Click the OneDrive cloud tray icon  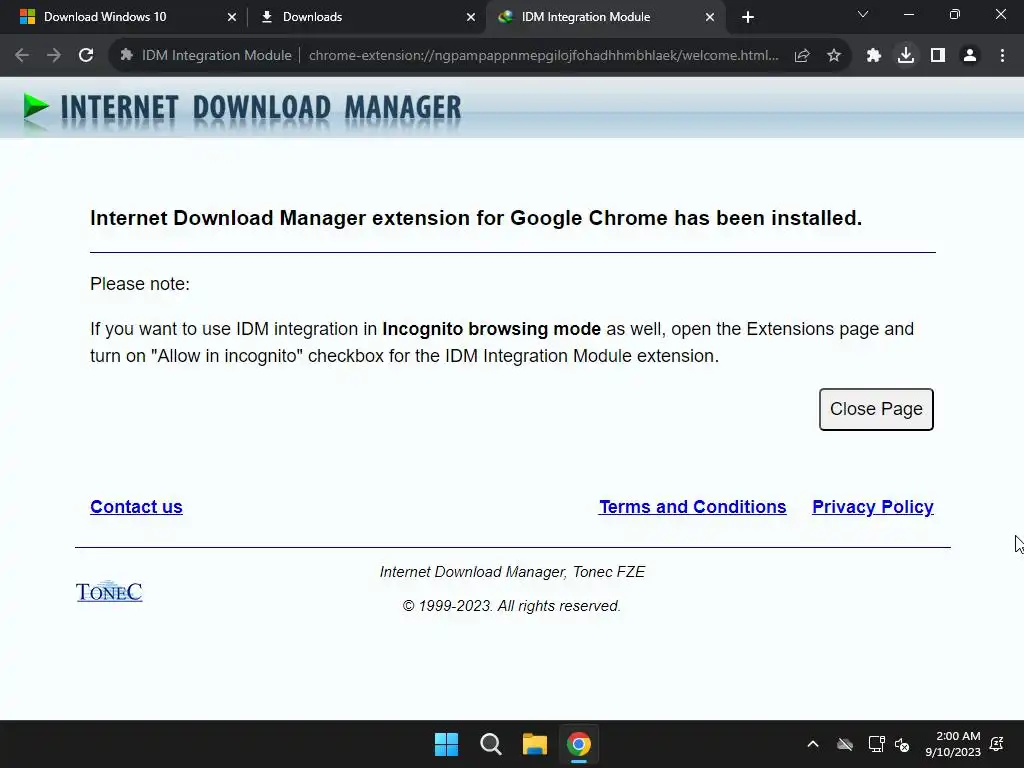point(845,744)
